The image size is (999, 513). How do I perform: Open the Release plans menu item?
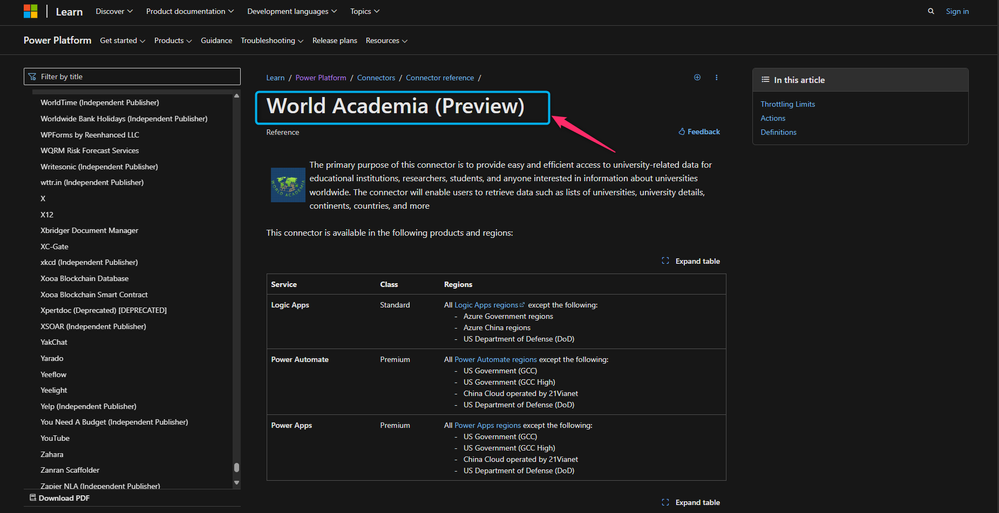(334, 41)
